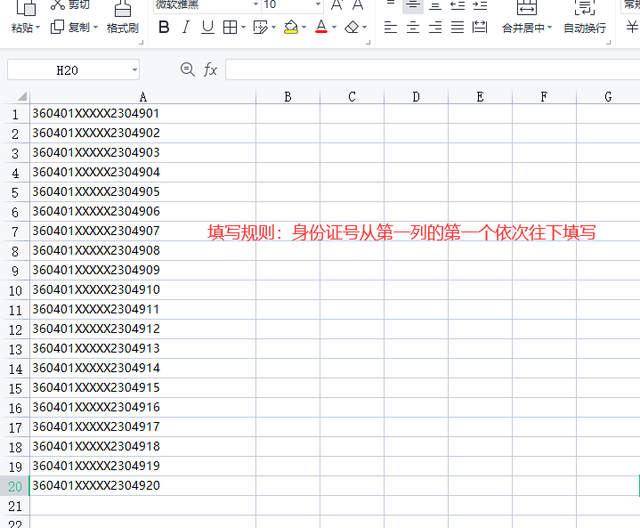
Task: Click the fill color bucket swatch
Action: point(290,27)
